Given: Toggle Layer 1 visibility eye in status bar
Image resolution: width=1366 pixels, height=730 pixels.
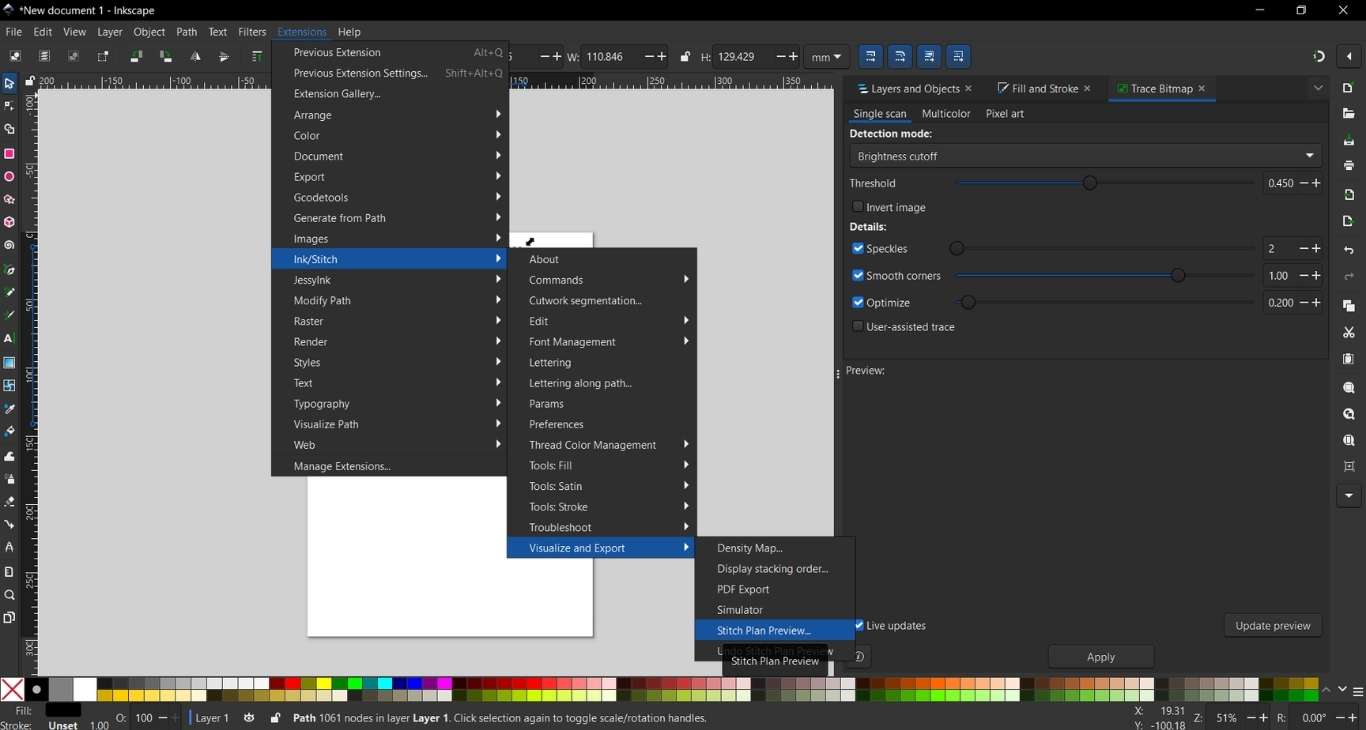Looking at the screenshot, I should click(x=249, y=718).
